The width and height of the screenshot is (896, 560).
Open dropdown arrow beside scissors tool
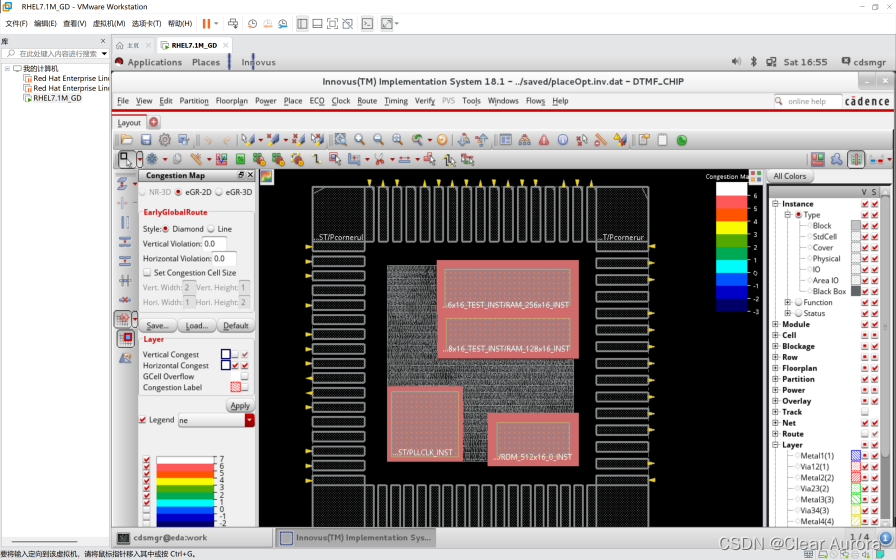[x=392, y=160]
